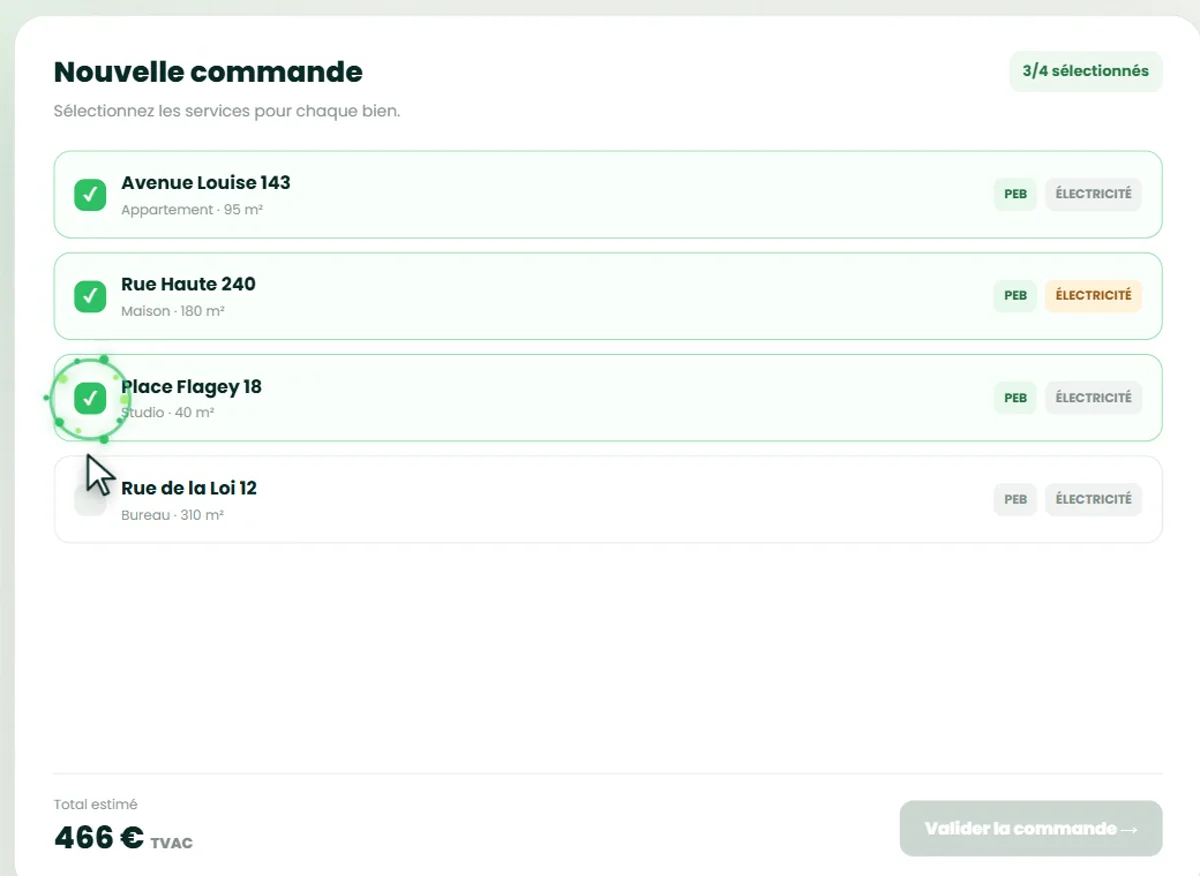This screenshot has width=1200, height=876.
Task: Click the Rue de la Loi 12 title
Action: (189, 488)
